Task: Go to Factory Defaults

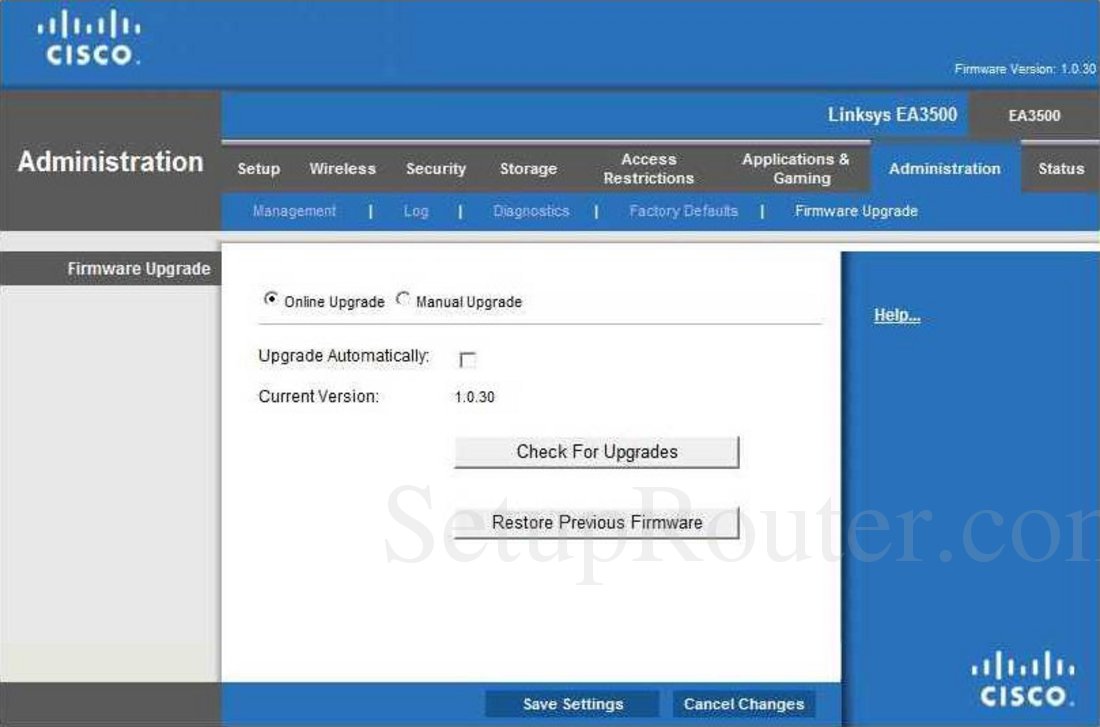Action: (683, 211)
